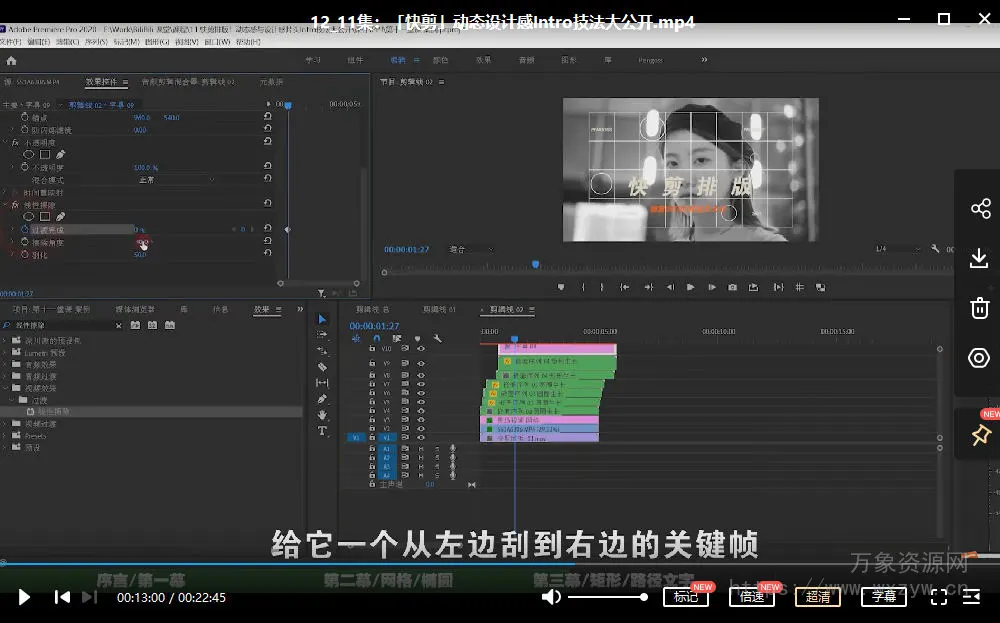1000x623 pixels.
Task: Expand the Lumetri 预设 folder
Action: tap(6, 353)
